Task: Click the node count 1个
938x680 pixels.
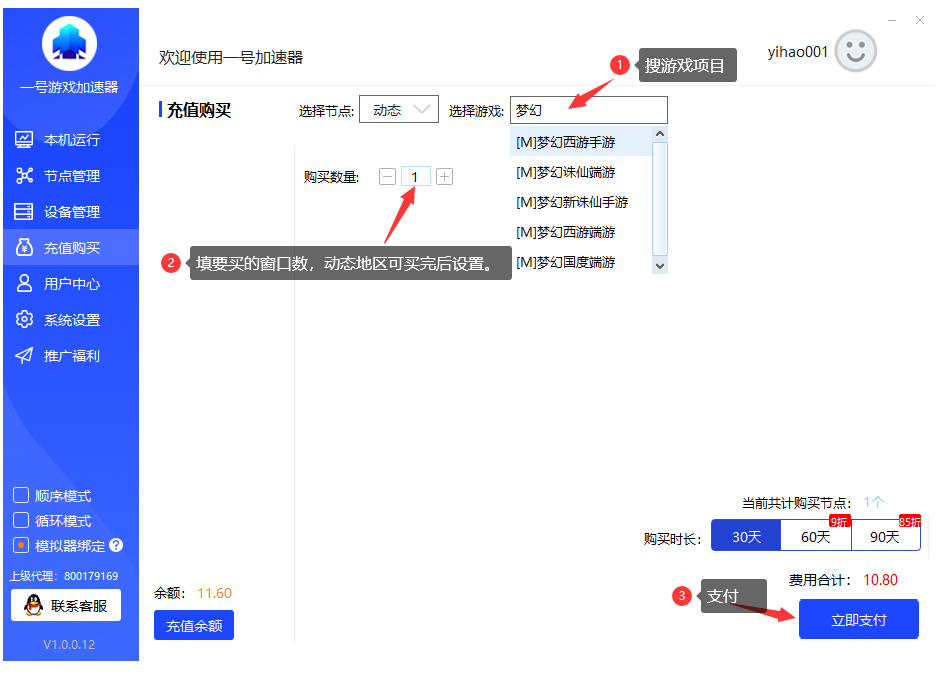Action: [x=873, y=502]
